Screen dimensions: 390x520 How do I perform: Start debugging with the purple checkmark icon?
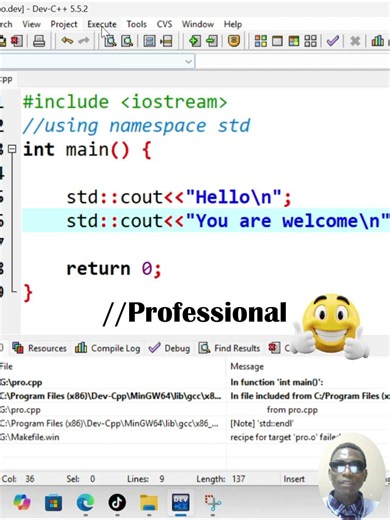[x=333, y=41]
